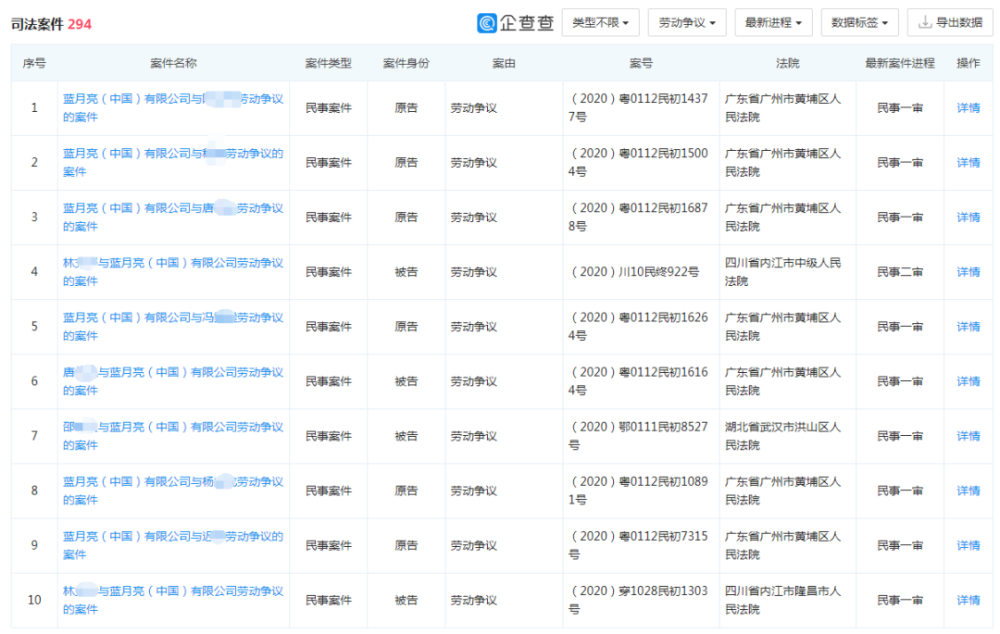This screenshot has height=634, width=1000.
Task: Open case name link in row 9
Action: [x=173, y=545]
